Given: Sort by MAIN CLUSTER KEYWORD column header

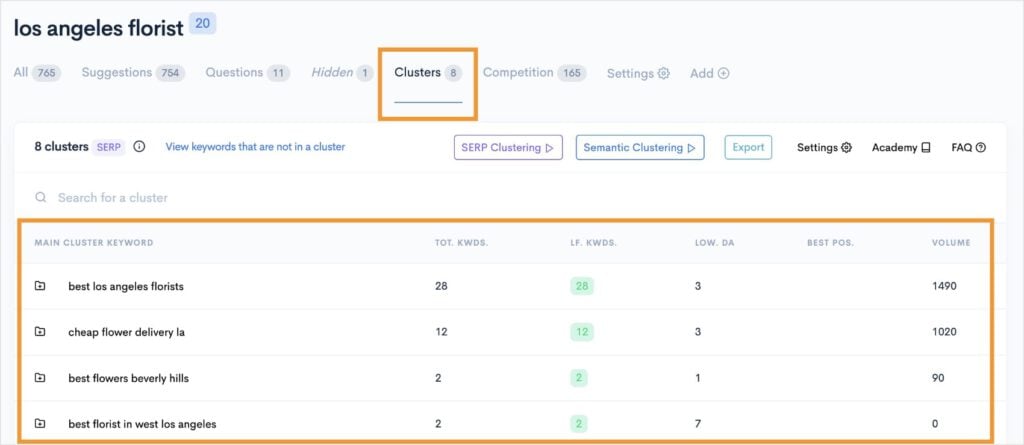Looking at the screenshot, I should click(94, 243).
